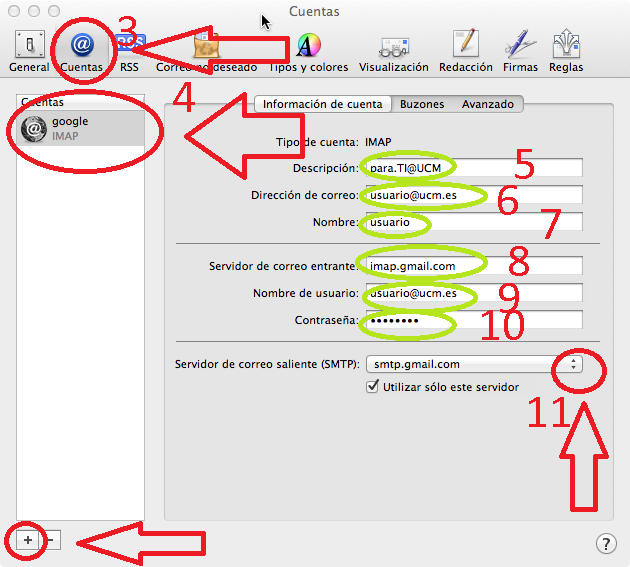Toggle 'Utilizar sólo este servidor' checkbox

pyautogui.click(x=374, y=387)
